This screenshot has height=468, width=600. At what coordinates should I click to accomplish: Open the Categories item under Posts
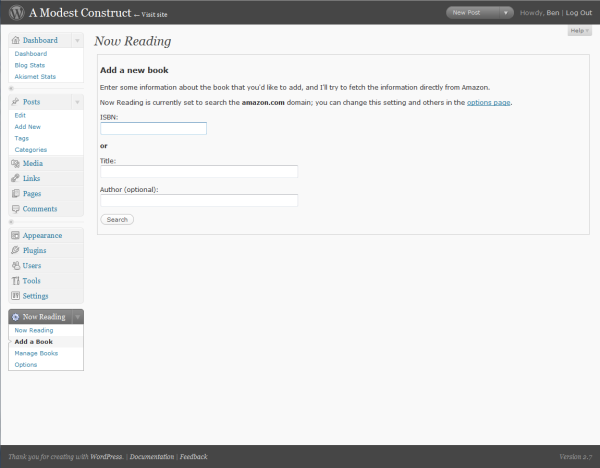pyautogui.click(x=30, y=149)
